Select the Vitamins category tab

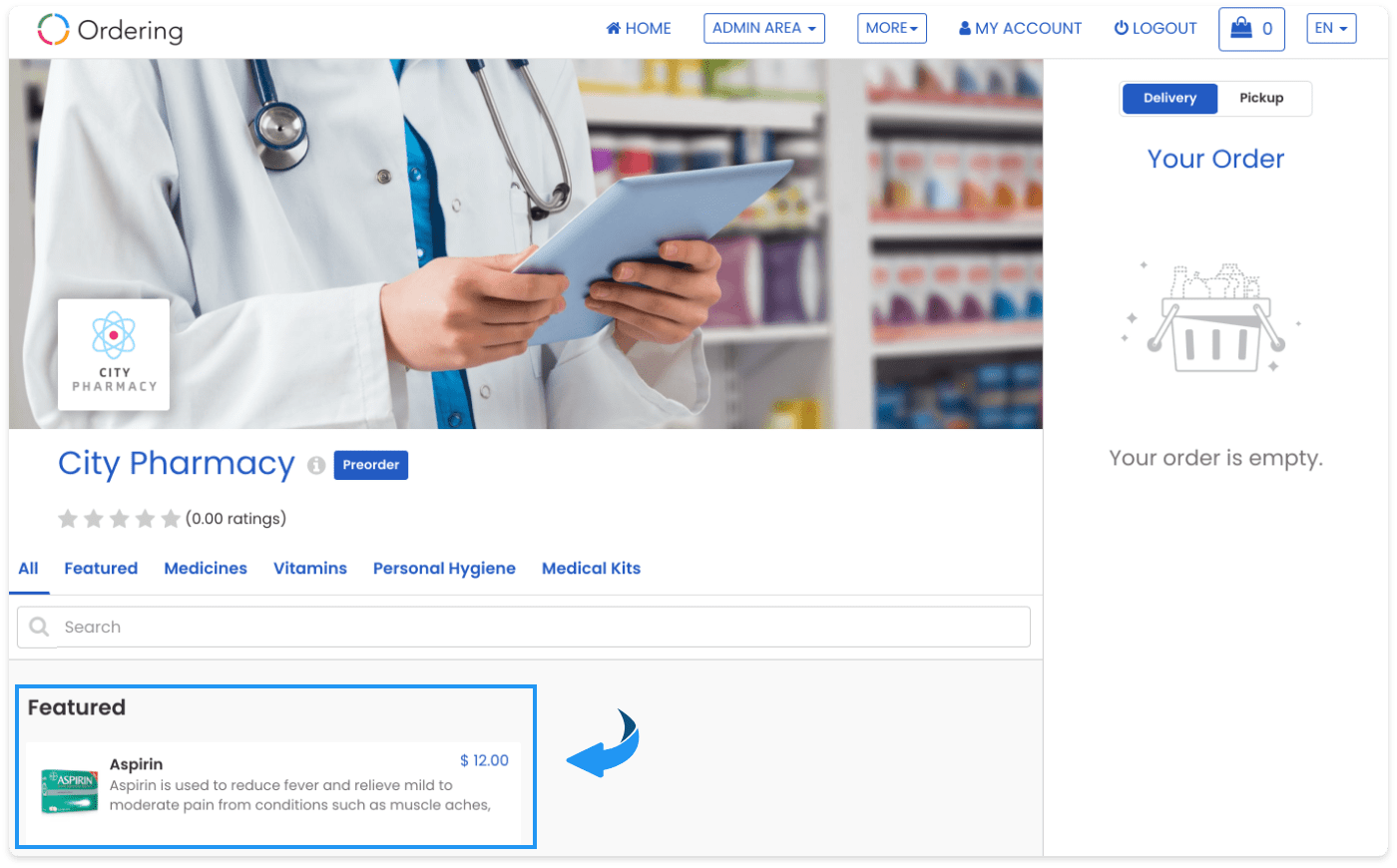[310, 569]
